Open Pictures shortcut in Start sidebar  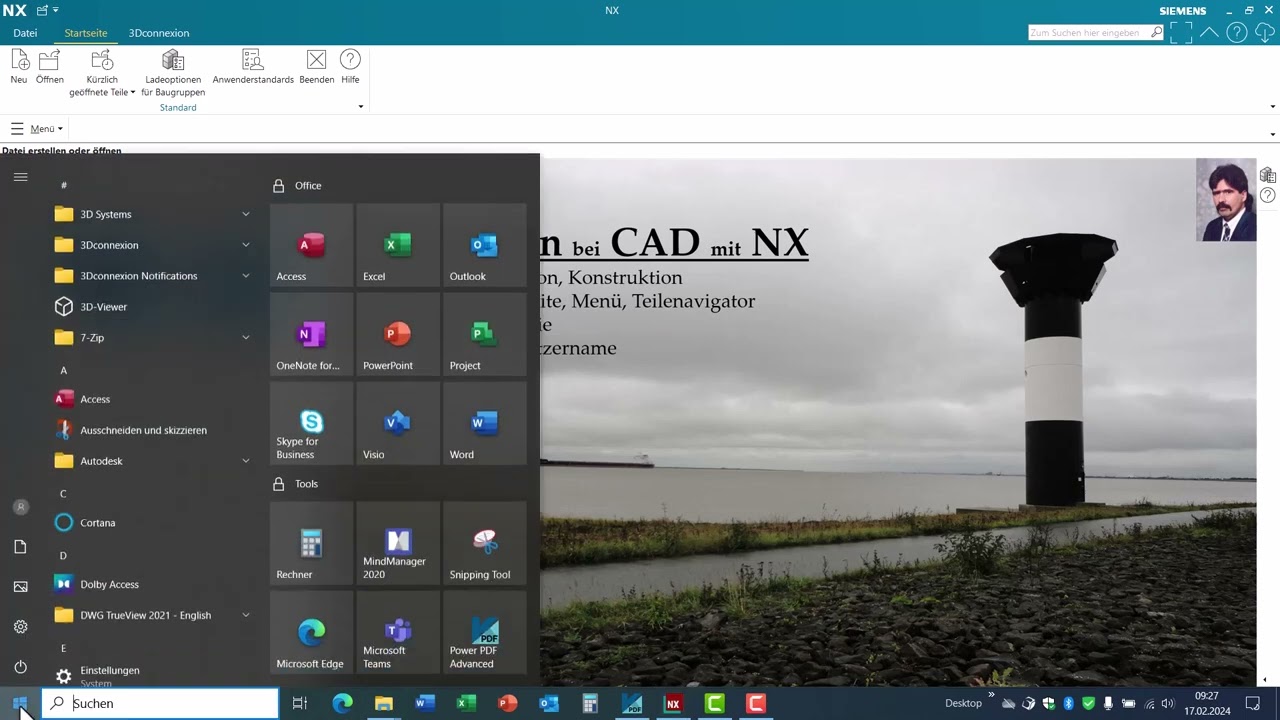point(20,587)
